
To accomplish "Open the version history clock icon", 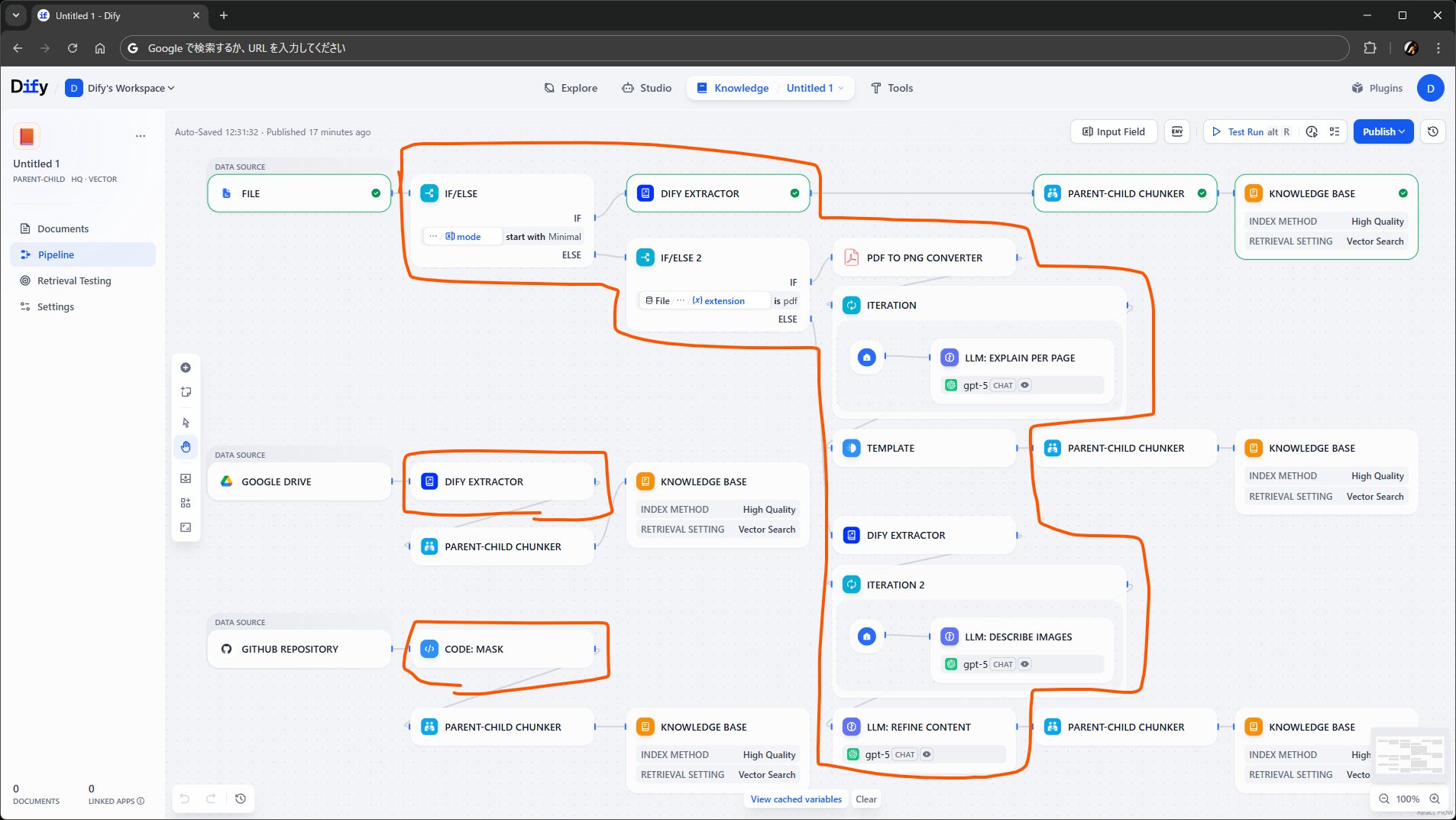I will click(x=1433, y=131).
